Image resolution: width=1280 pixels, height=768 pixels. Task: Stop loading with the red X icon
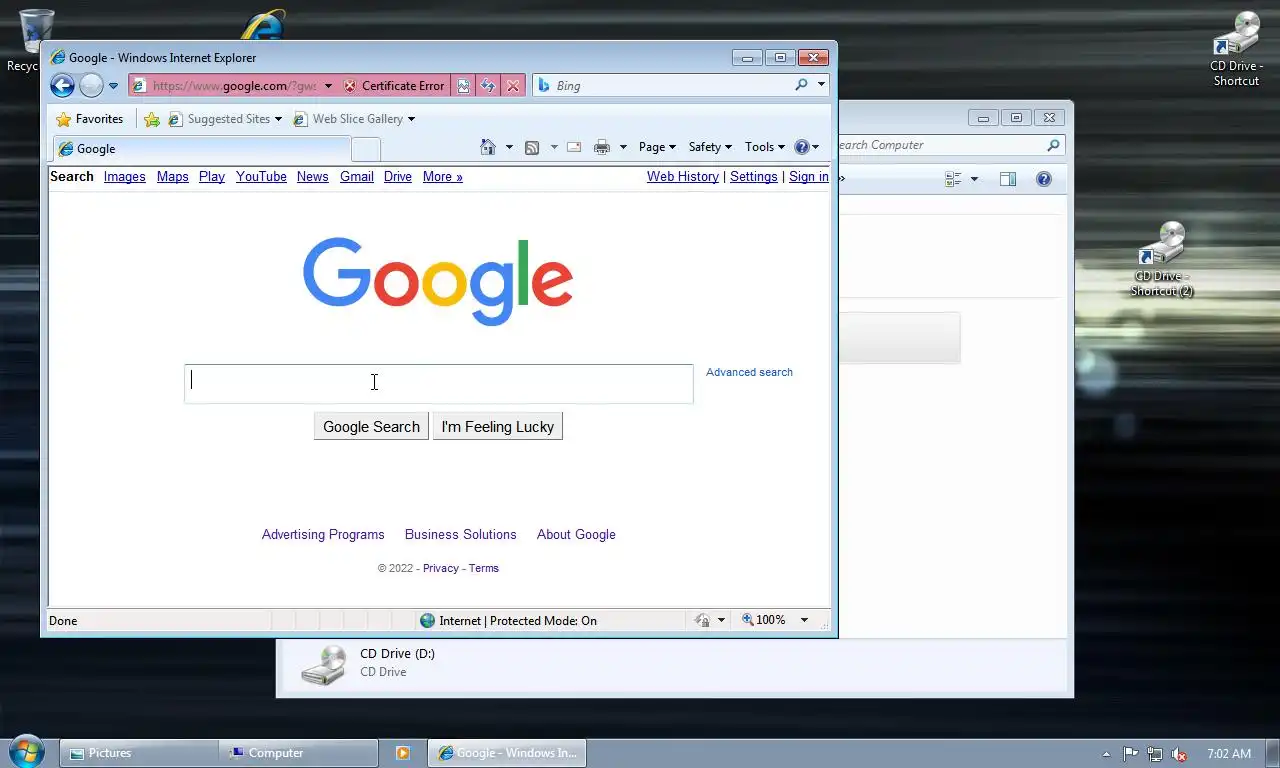[513, 86]
